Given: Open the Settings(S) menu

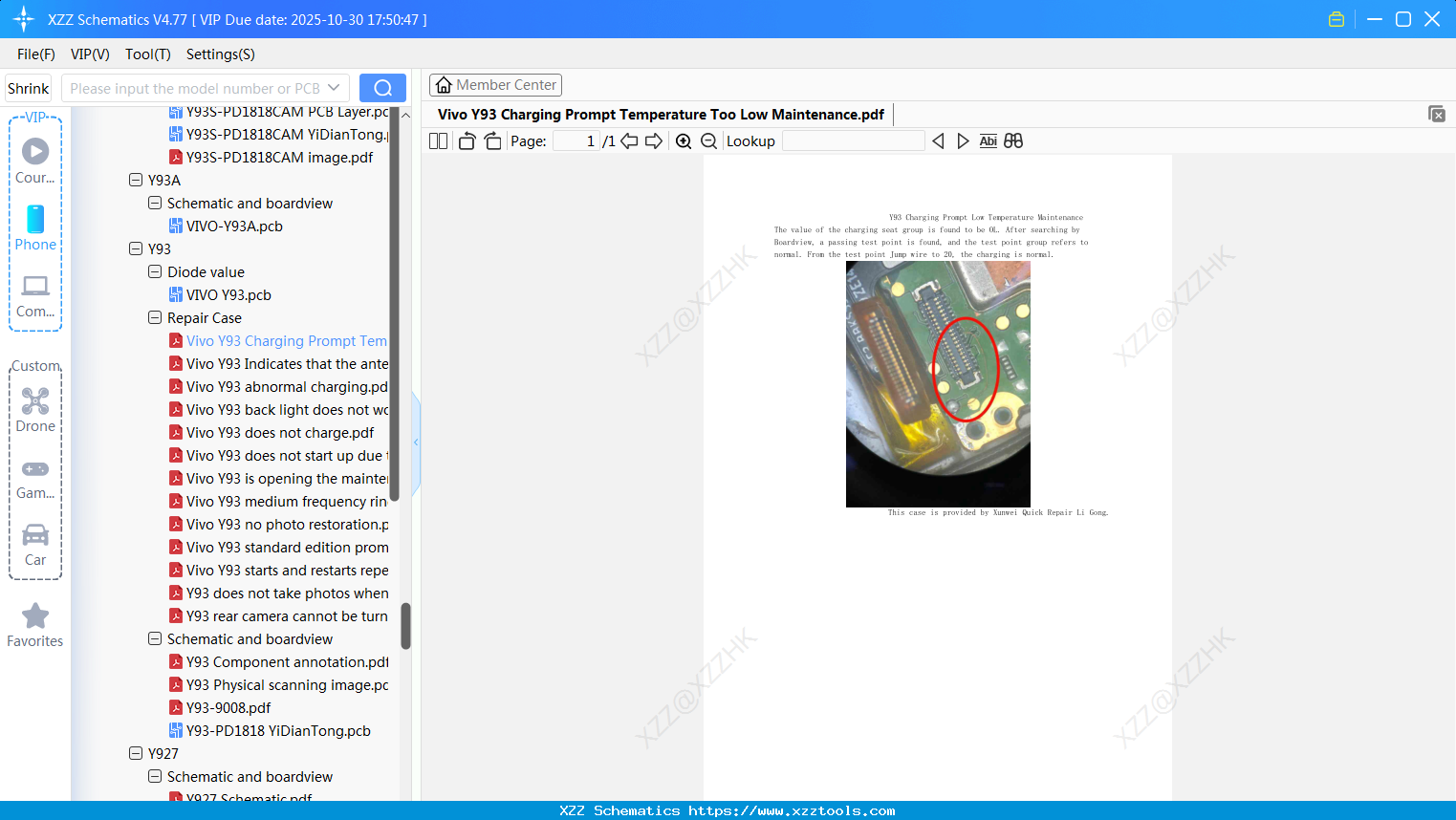Looking at the screenshot, I should coord(221,54).
